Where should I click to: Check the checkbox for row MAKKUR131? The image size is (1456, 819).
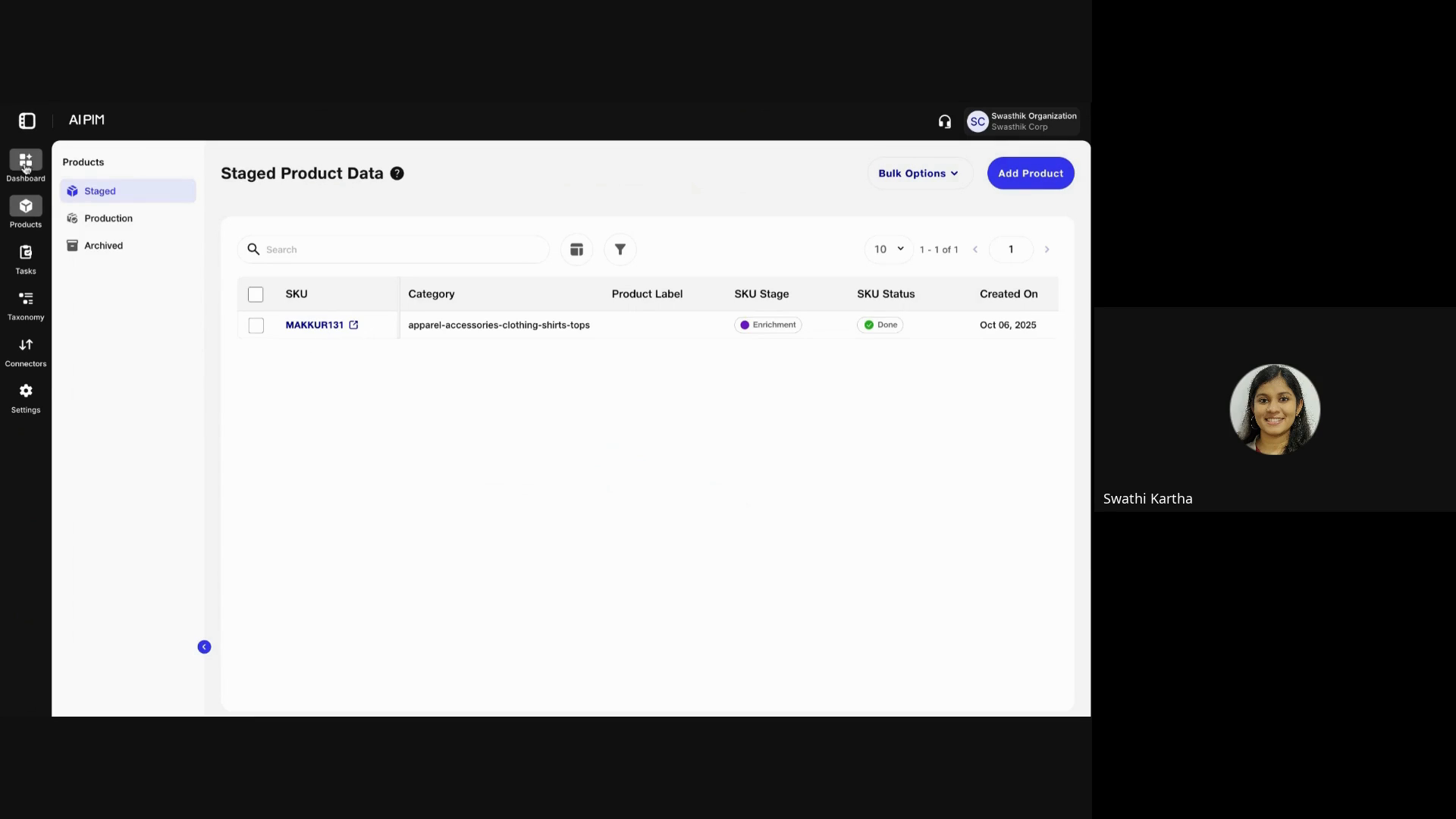(x=256, y=325)
